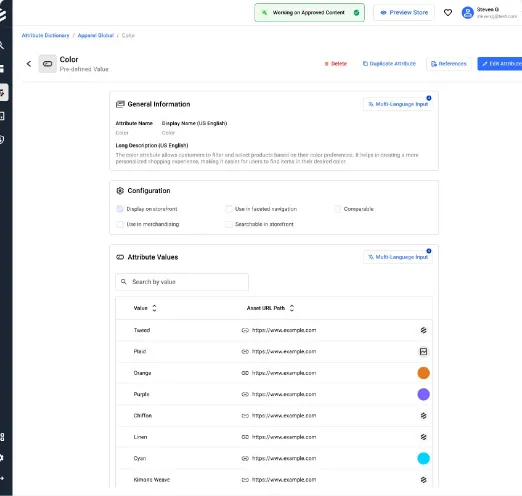Click the Color attribute type icon in header
This screenshot has height=496, width=522.
click(48, 64)
